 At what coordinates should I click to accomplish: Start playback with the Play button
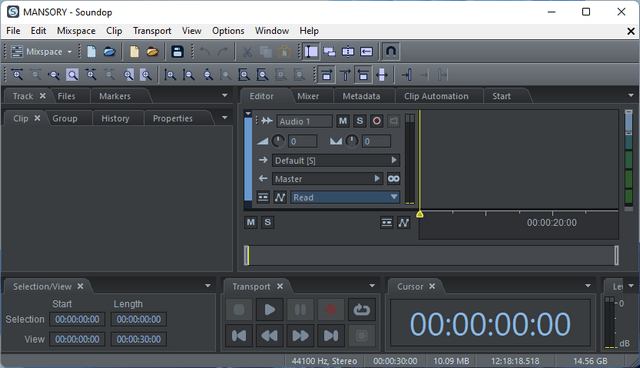[269, 310]
